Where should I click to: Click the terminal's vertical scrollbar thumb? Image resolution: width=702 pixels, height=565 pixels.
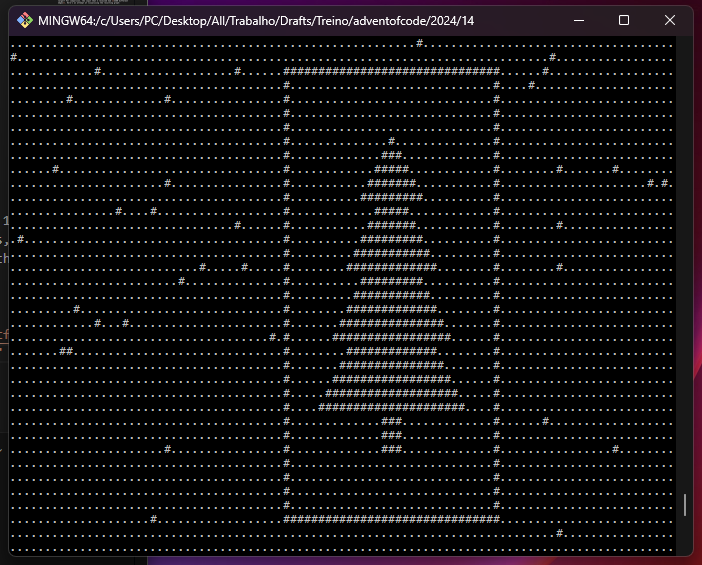coord(685,505)
